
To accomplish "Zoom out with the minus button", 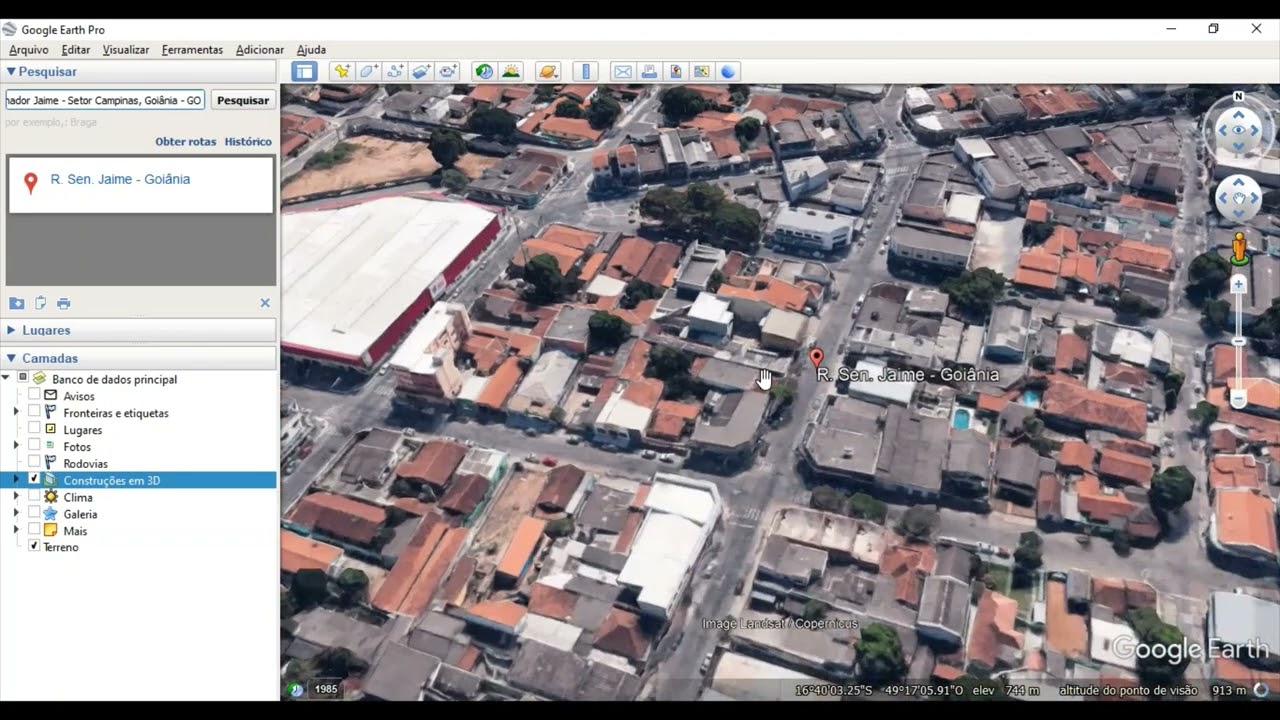I will (1238, 400).
